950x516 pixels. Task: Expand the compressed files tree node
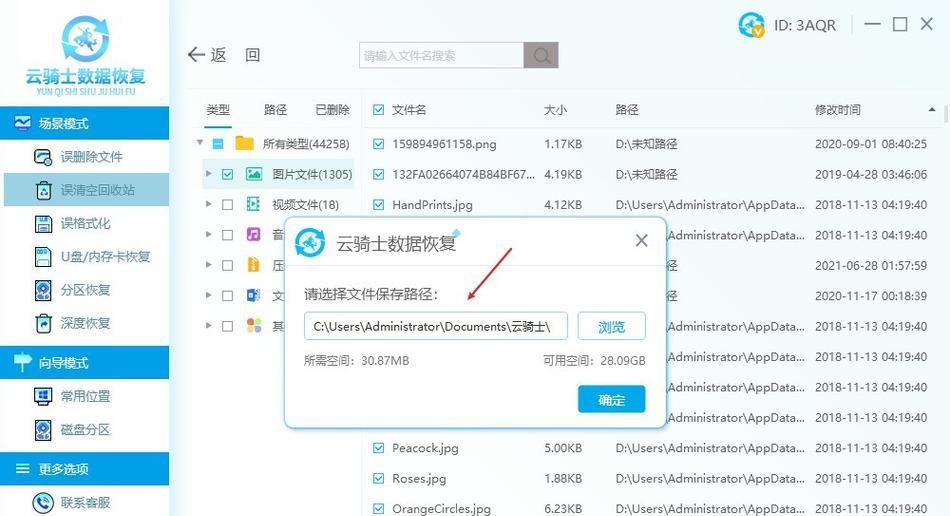click(208, 265)
